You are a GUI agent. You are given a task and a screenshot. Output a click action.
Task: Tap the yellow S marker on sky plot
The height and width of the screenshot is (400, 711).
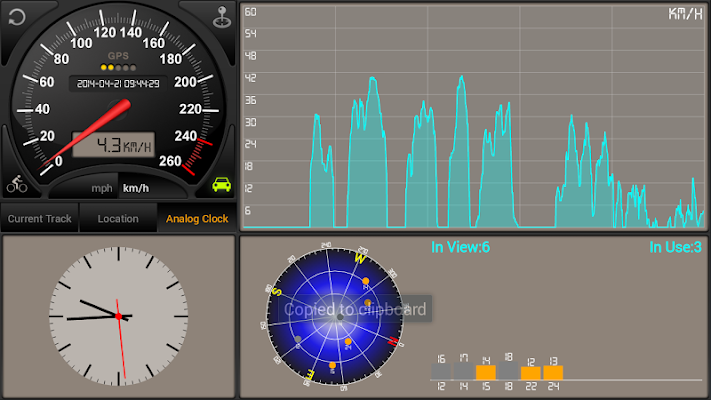(276, 292)
